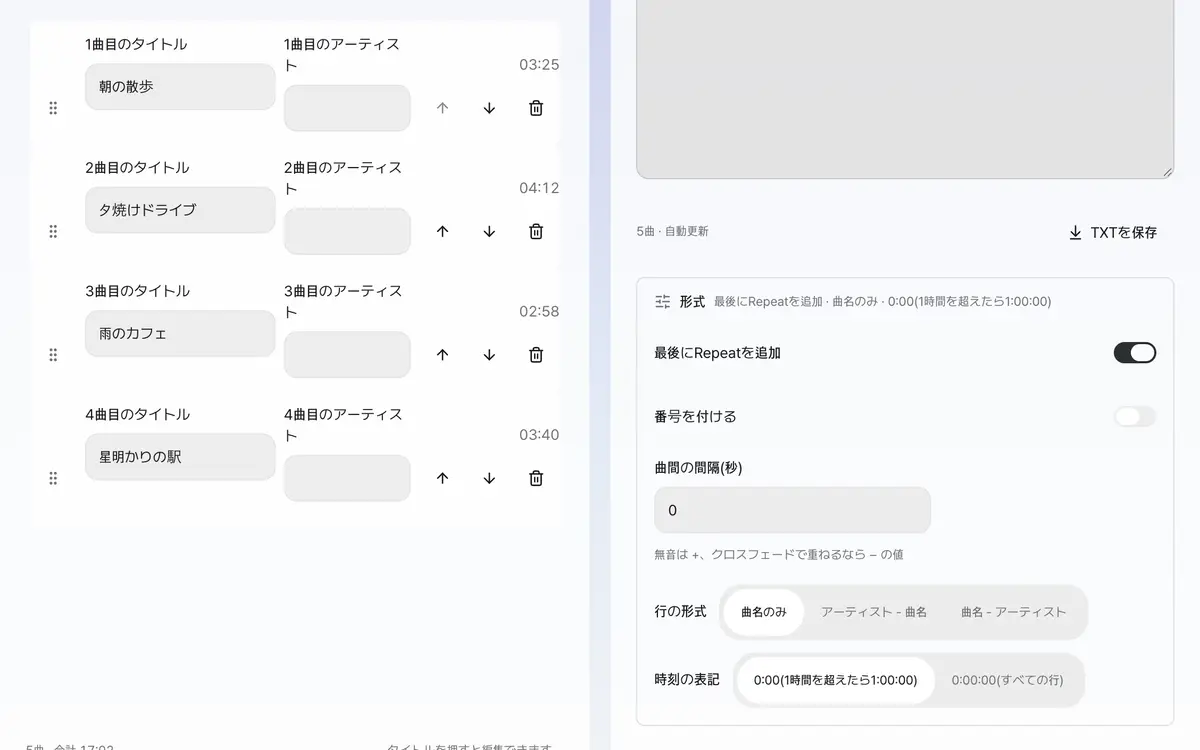1200x750 pixels.
Task: Click the 02:58 duration text
Action: point(539,311)
